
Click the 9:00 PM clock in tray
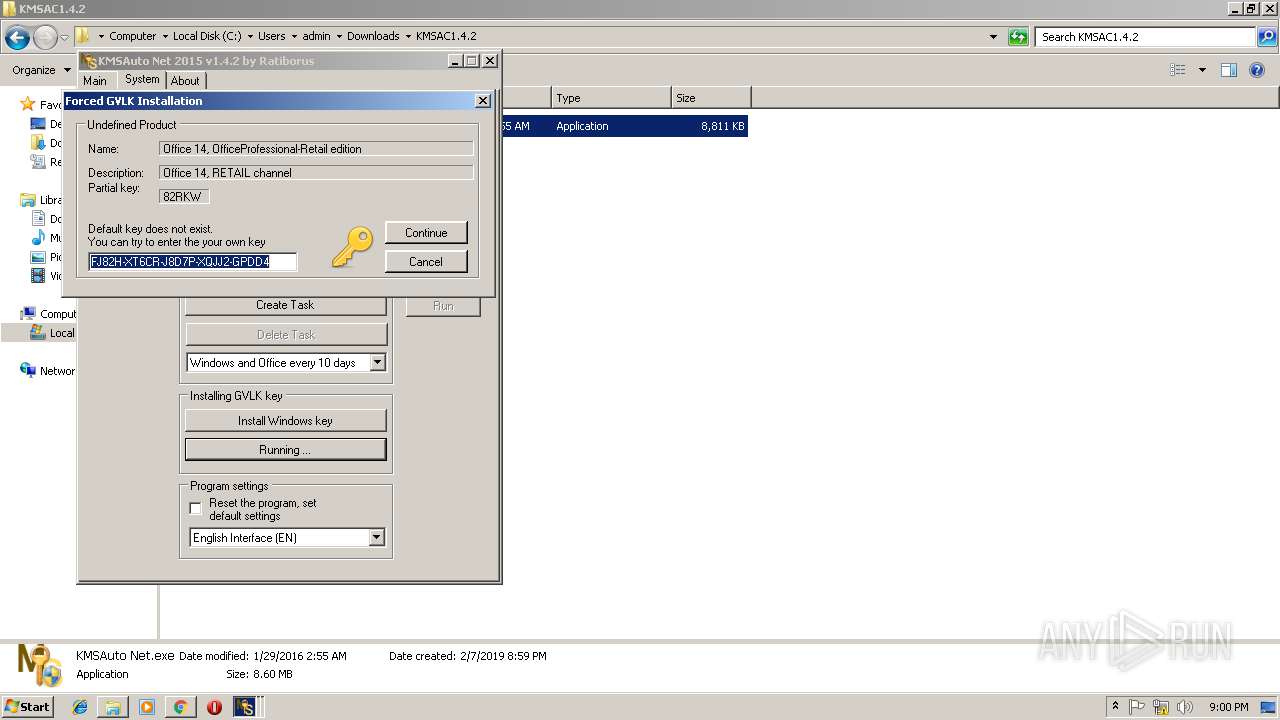[x=1228, y=707]
